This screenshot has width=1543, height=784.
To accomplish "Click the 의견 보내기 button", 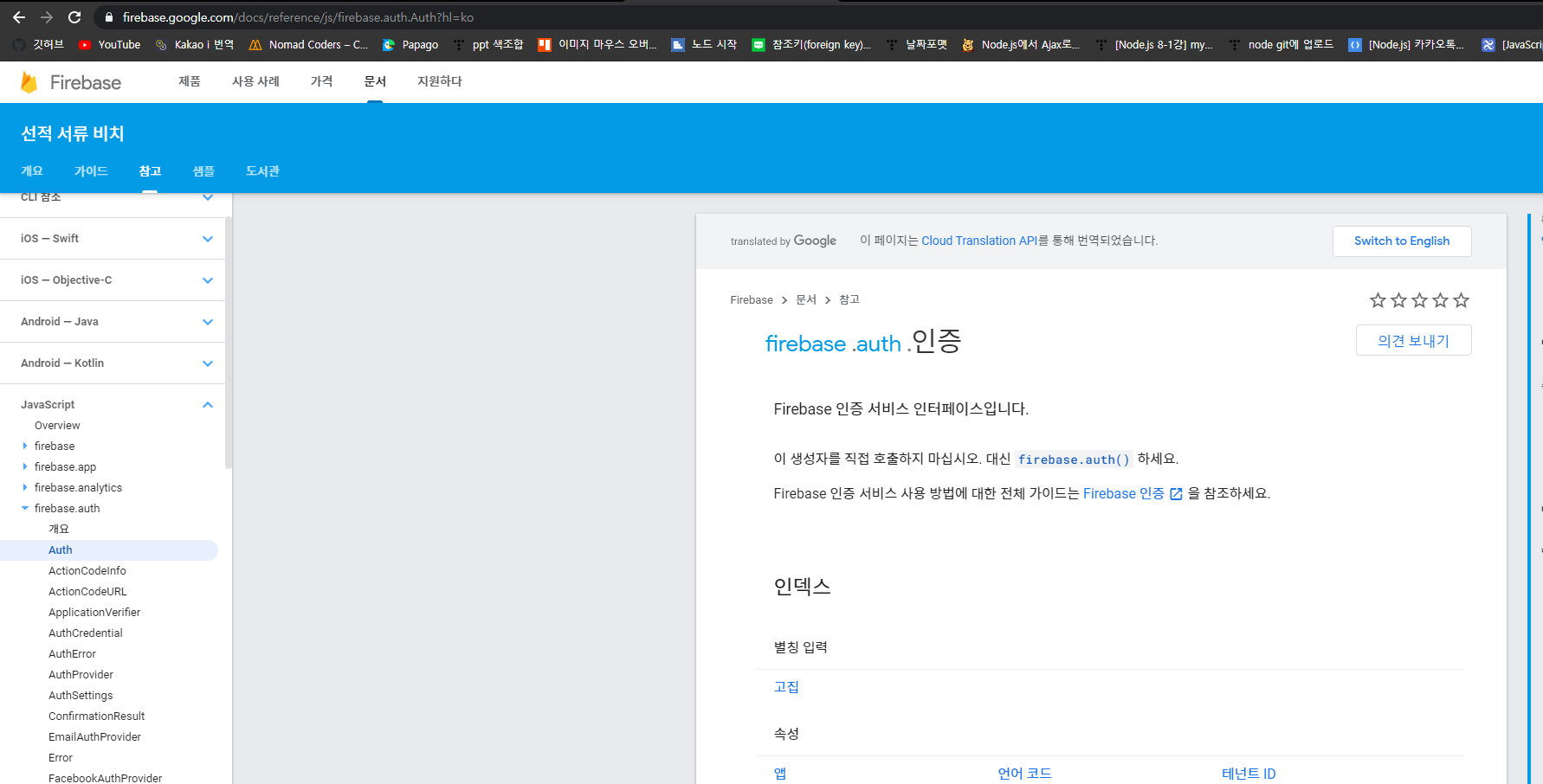I will click(x=1413, y=340).
